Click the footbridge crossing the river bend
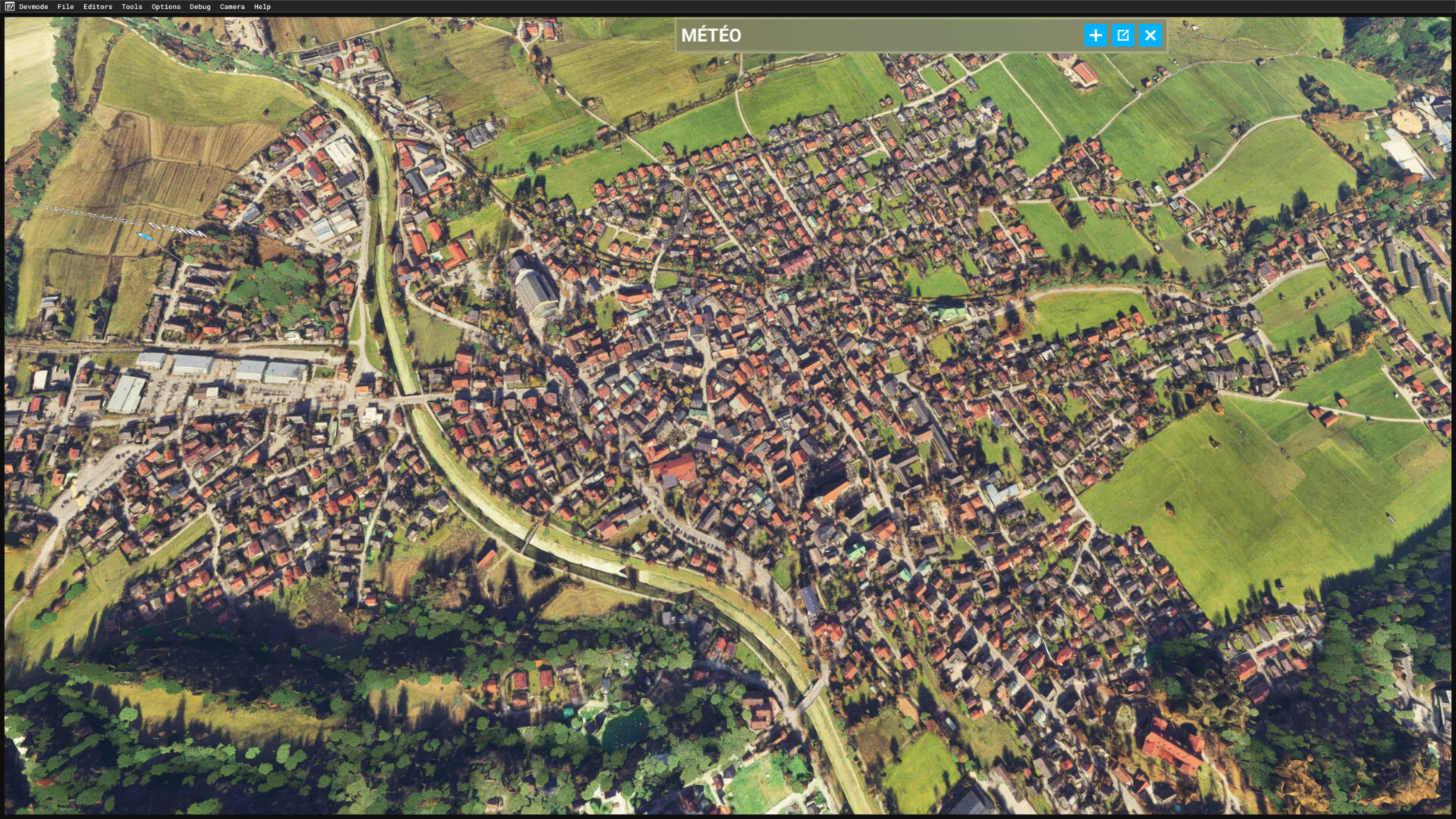 [x=530, y=536]
